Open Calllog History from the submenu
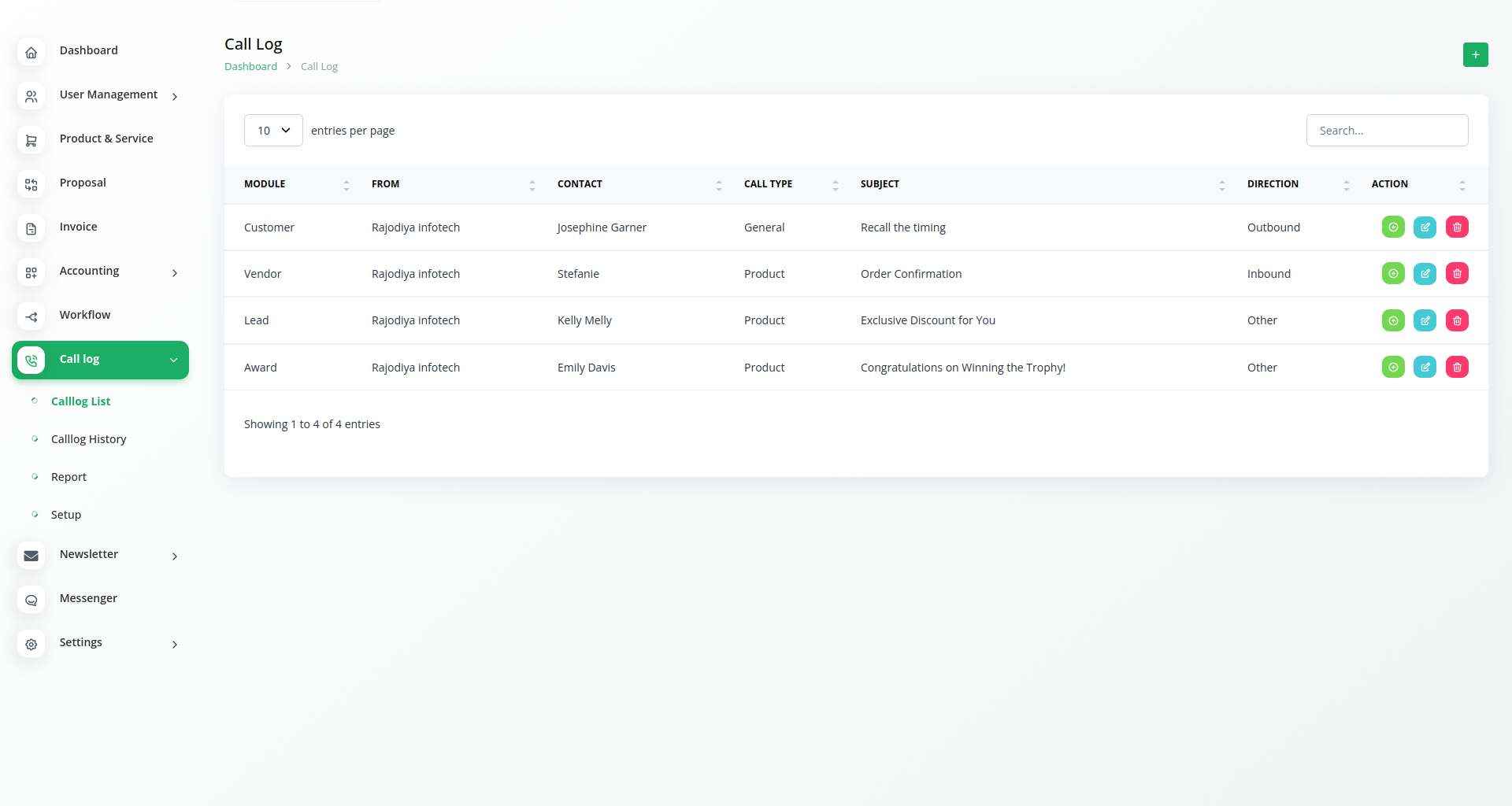The image size is (1512, 806). [x=88, y=439]
